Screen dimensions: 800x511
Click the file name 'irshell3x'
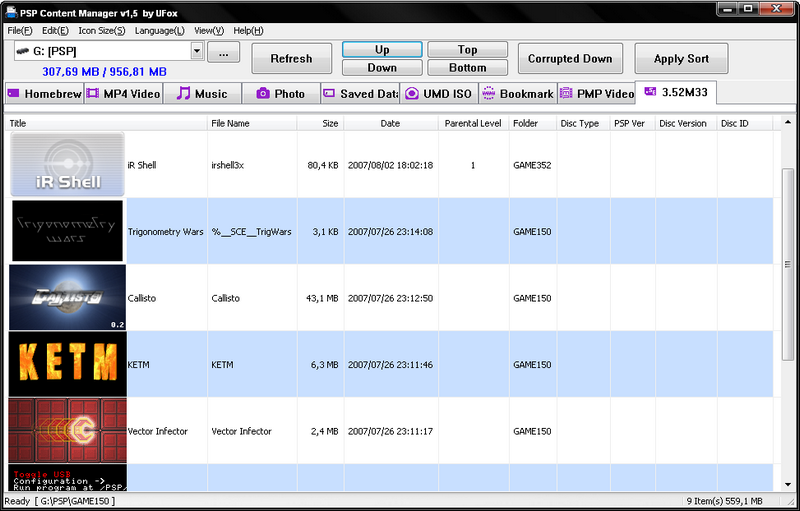(x=228, y=165)
